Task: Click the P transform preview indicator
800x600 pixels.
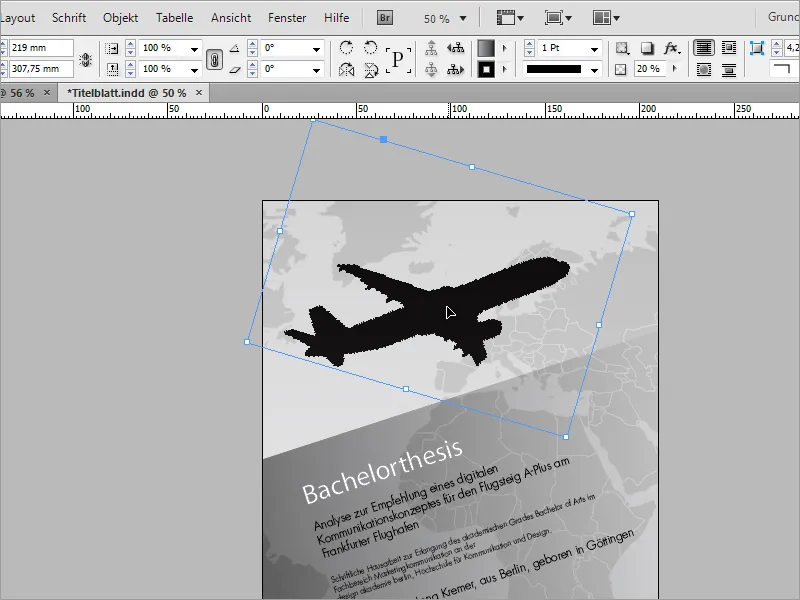Action: [398, 60]
